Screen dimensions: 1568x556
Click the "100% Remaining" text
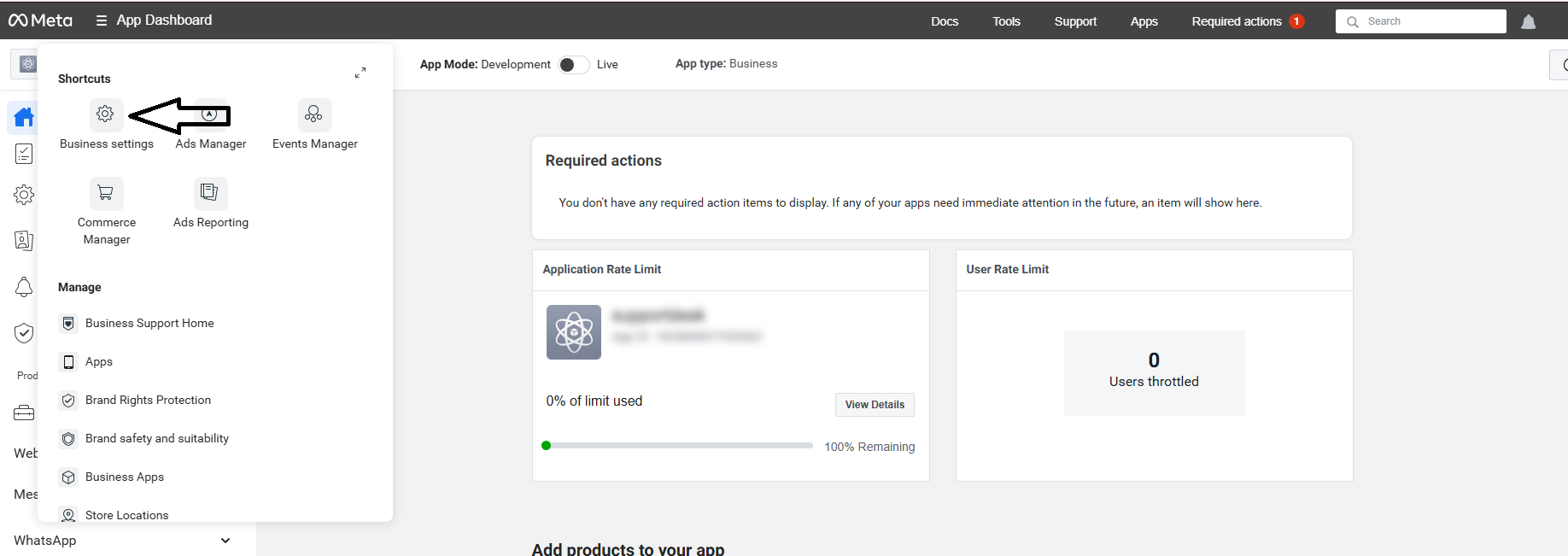pos(869,447)
